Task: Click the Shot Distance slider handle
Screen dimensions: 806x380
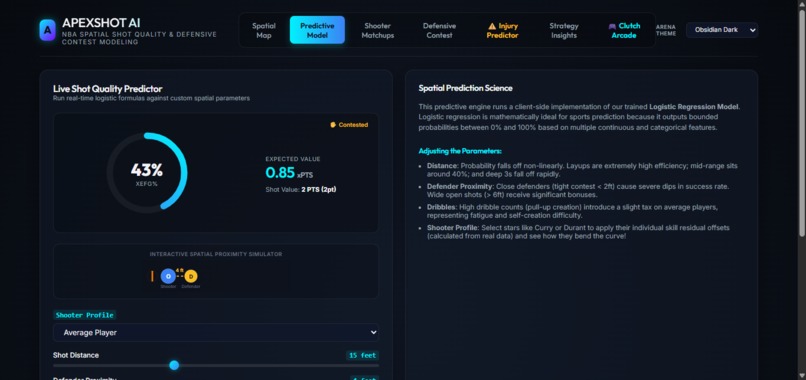Action: (x=174, y=365)
